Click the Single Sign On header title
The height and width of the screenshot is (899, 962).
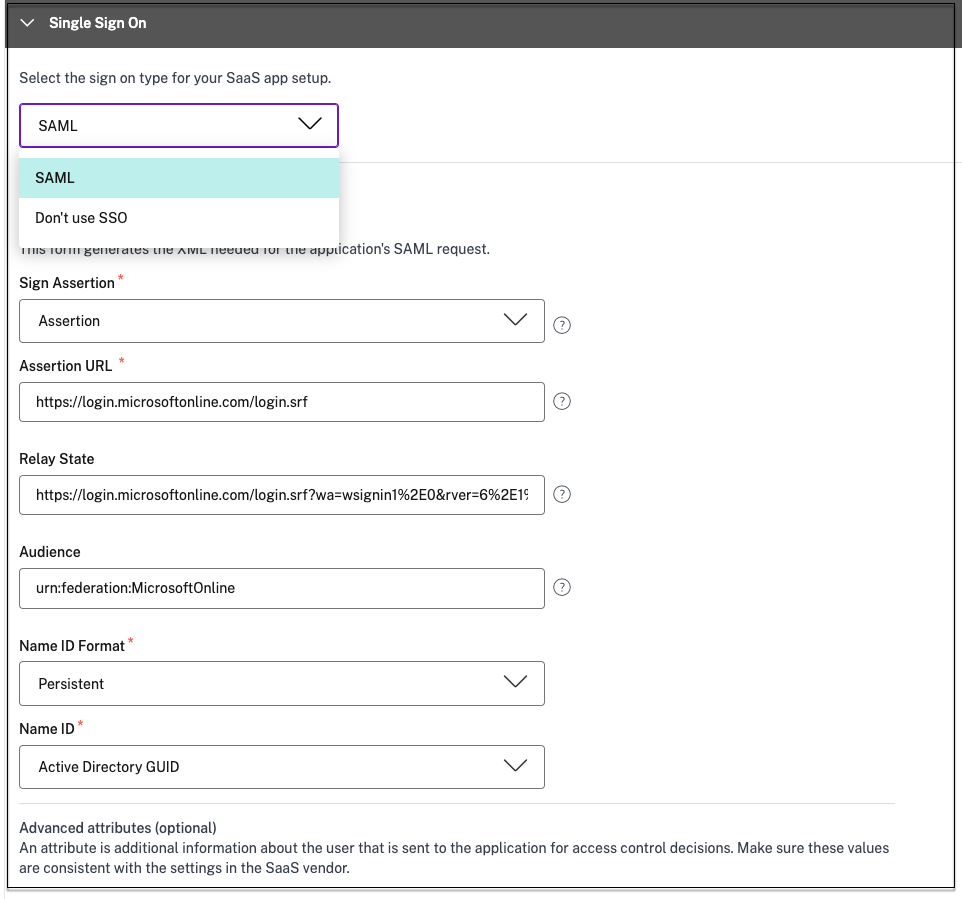[x=97, y=23]
